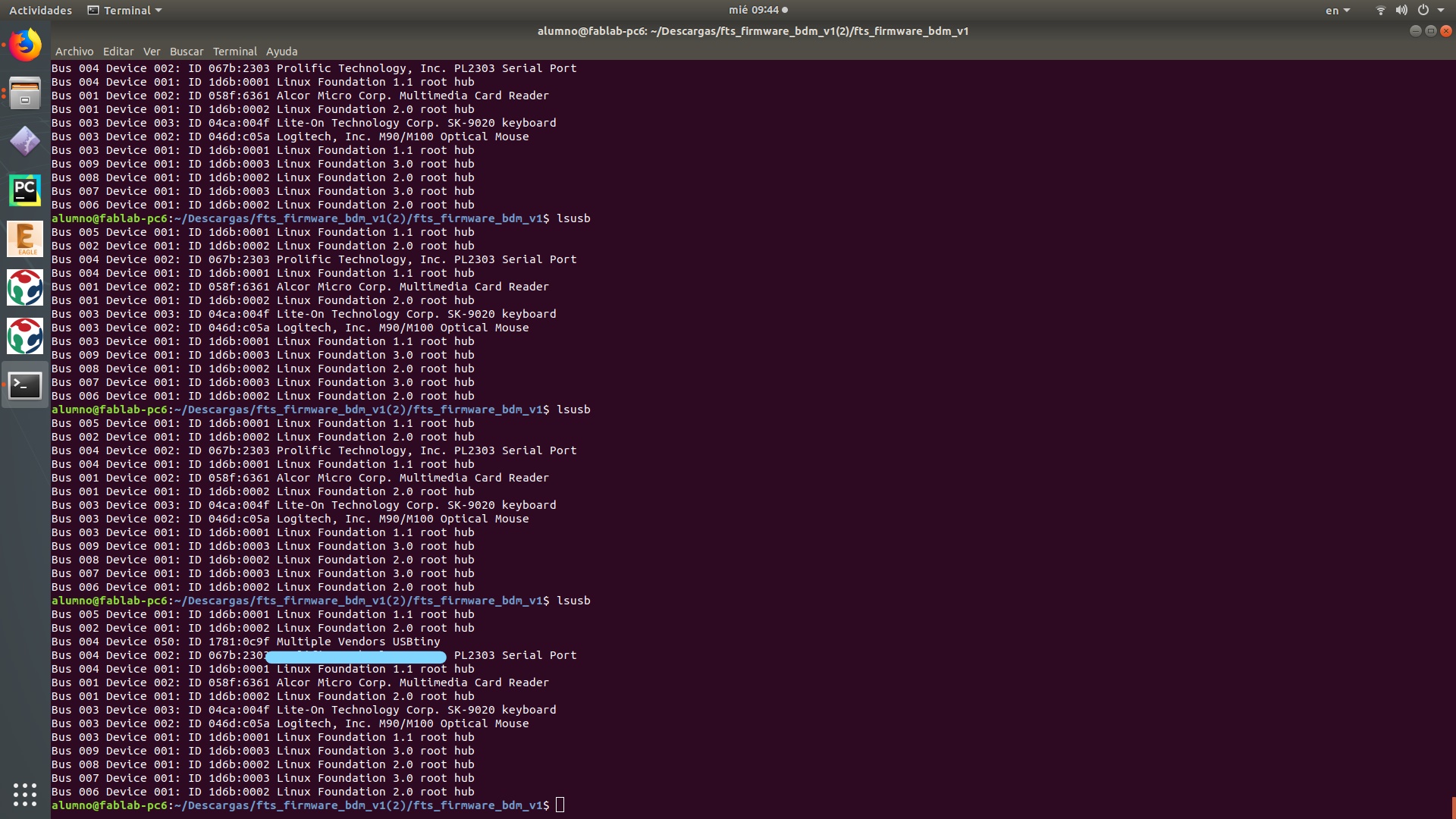Screen dimensions: 1456x819
Task: Open the first Fab Lab logo dock icon
Action: point(25,287)
